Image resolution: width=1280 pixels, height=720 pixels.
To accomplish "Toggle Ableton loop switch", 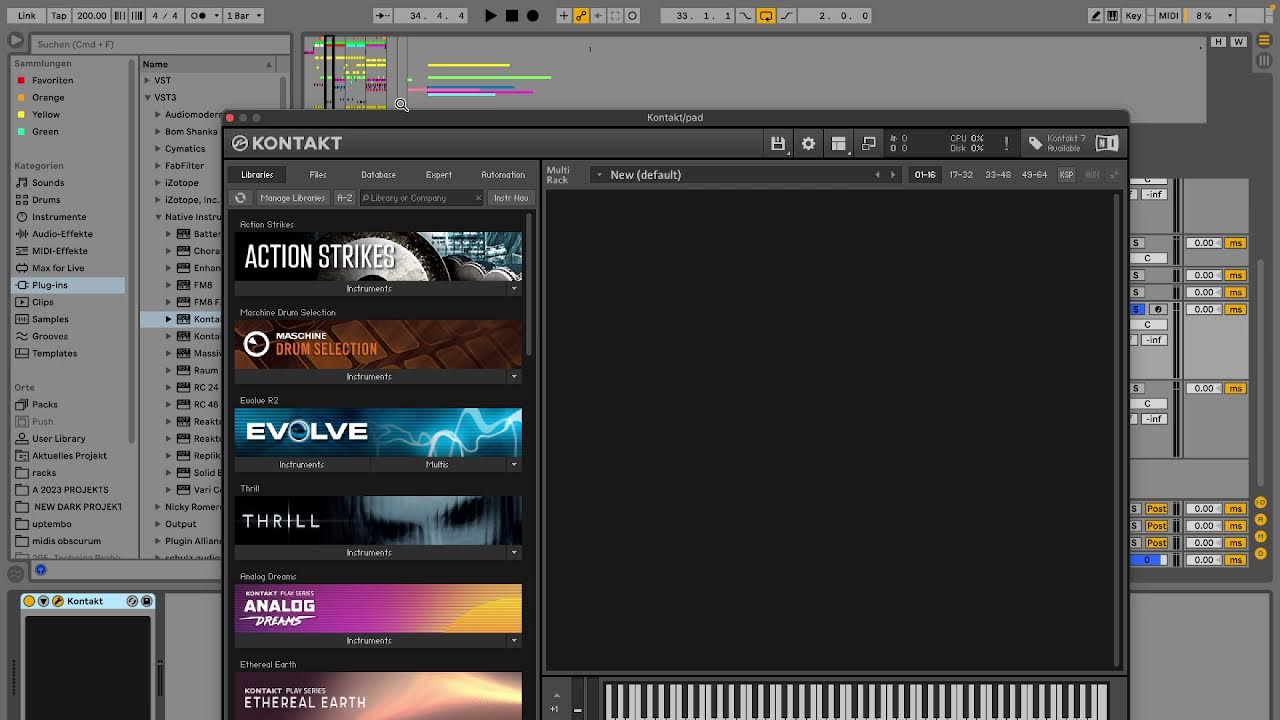I will click(x=766, y=16).
